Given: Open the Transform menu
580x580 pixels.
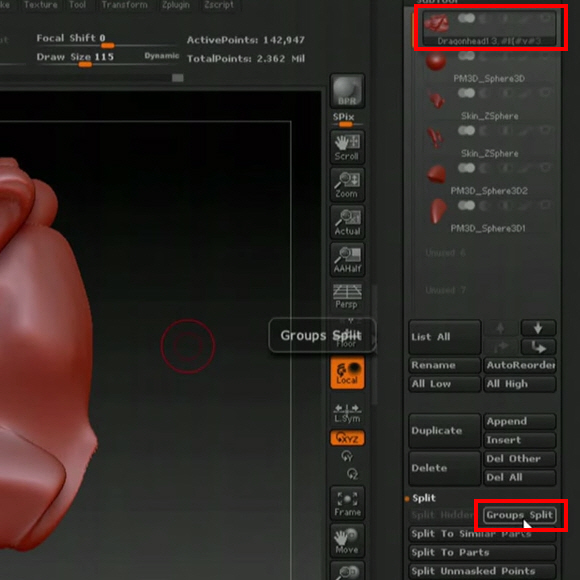Looking at the screenshot, I should pos(125,5).
